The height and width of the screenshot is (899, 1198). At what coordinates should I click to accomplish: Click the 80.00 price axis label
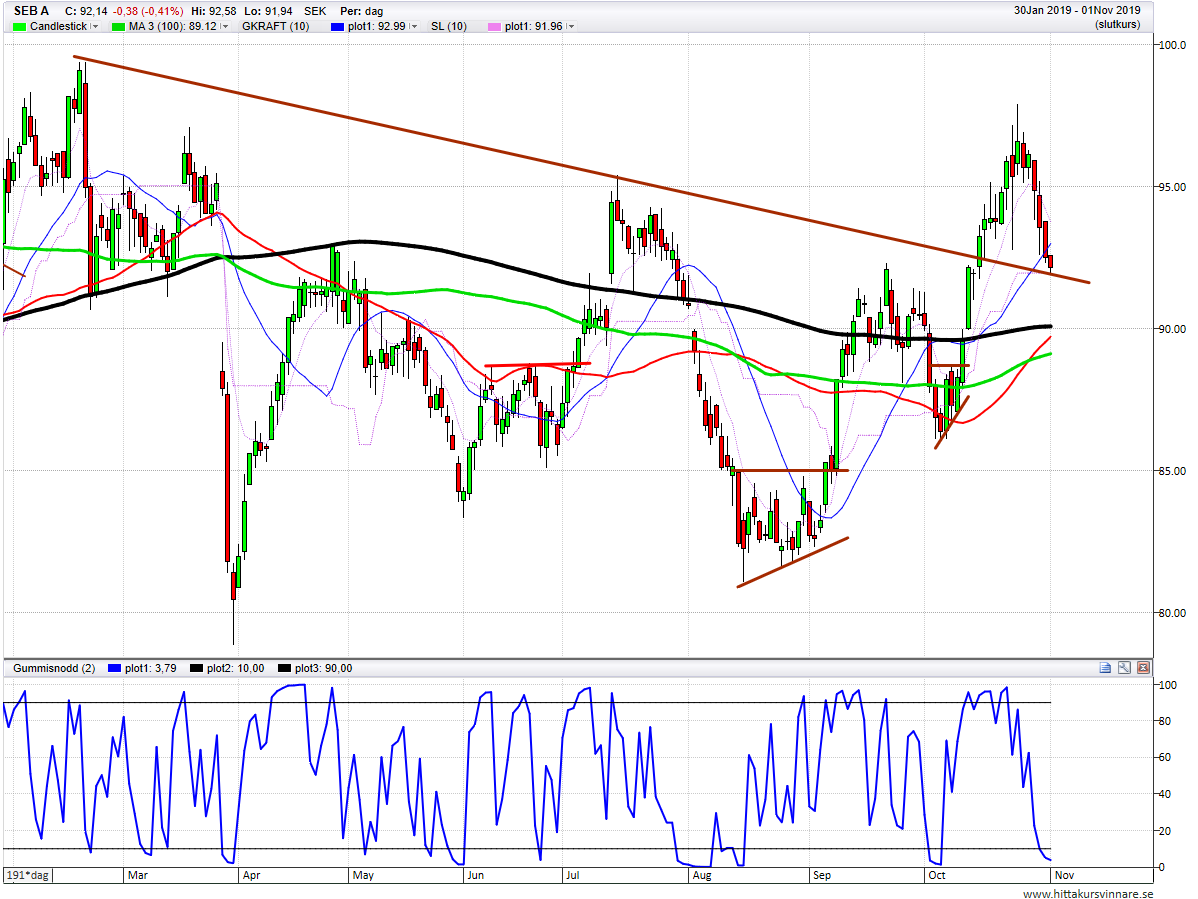tap(1173, 613)
